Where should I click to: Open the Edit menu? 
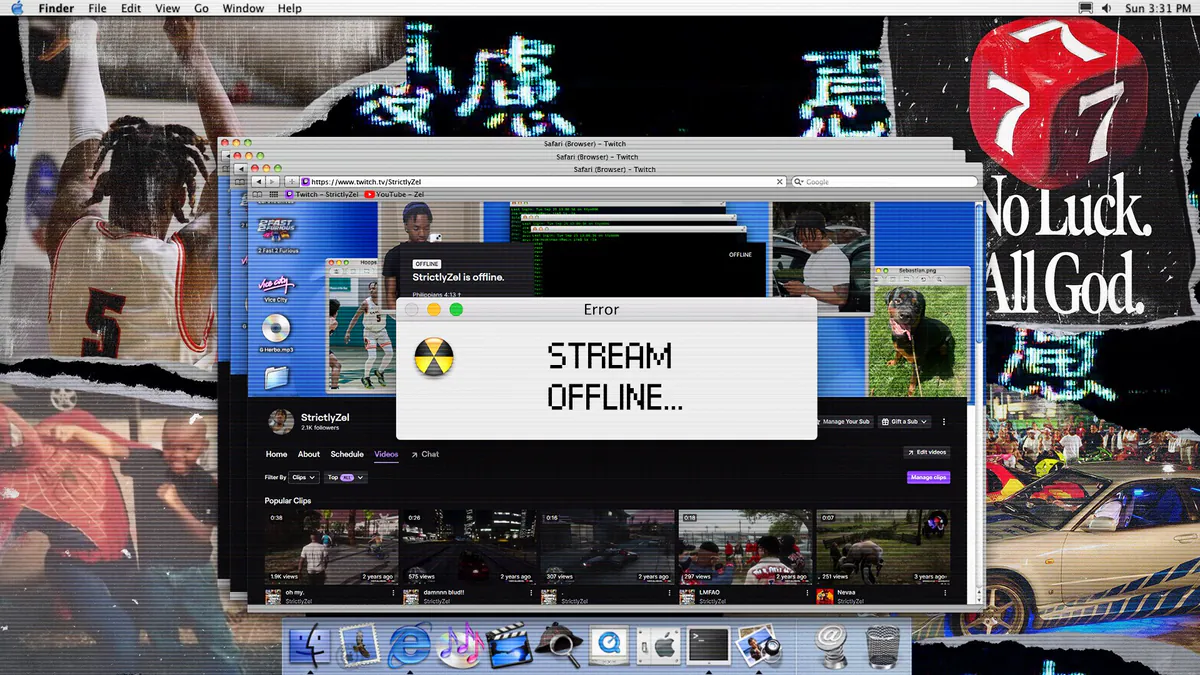(131, 8)
